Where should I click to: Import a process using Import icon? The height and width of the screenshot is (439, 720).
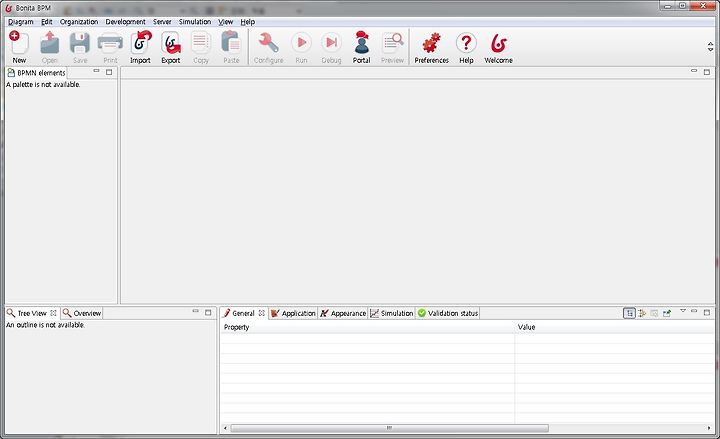point(141,47)
